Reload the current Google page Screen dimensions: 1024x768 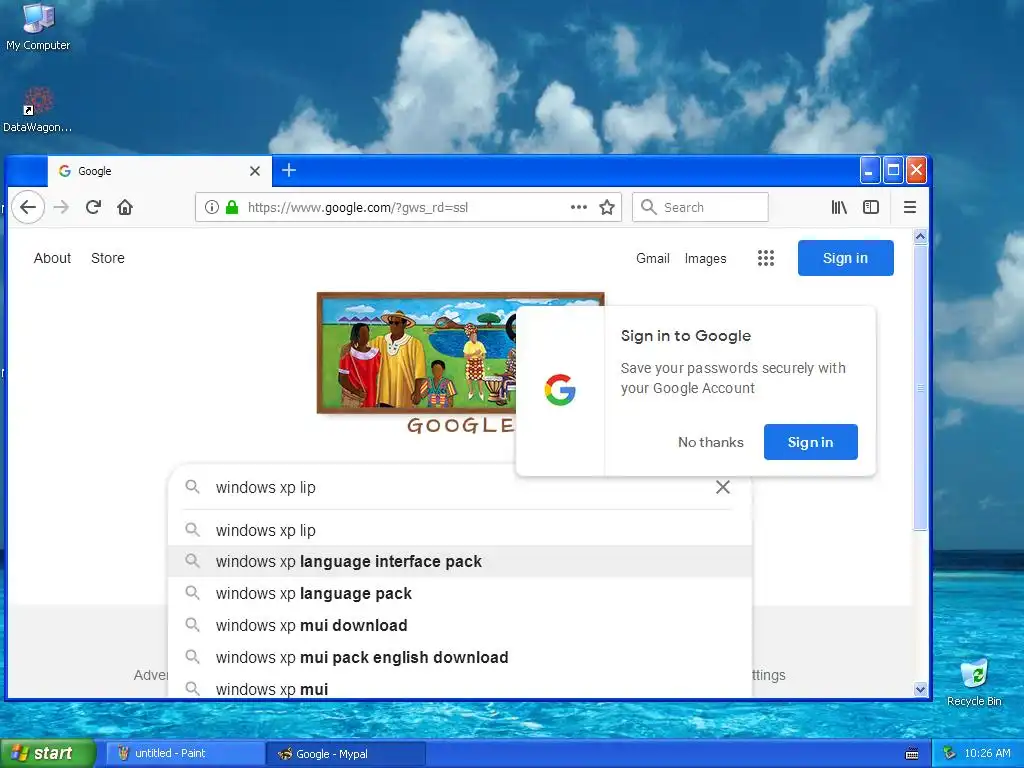click(93, 208)
